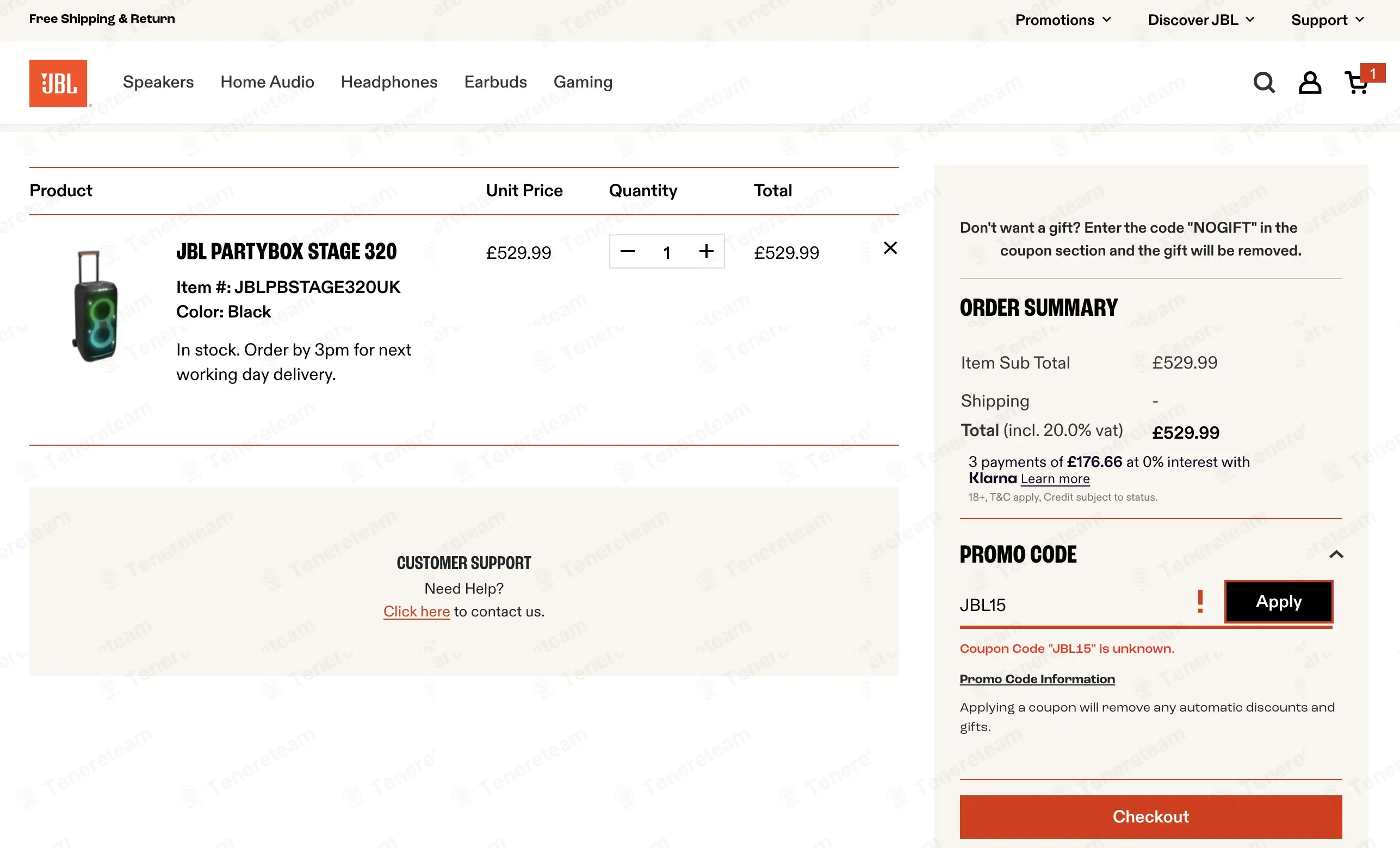Click here to contact customer support
Viewport: 1400px width, 848px height.
click(417, 611)
